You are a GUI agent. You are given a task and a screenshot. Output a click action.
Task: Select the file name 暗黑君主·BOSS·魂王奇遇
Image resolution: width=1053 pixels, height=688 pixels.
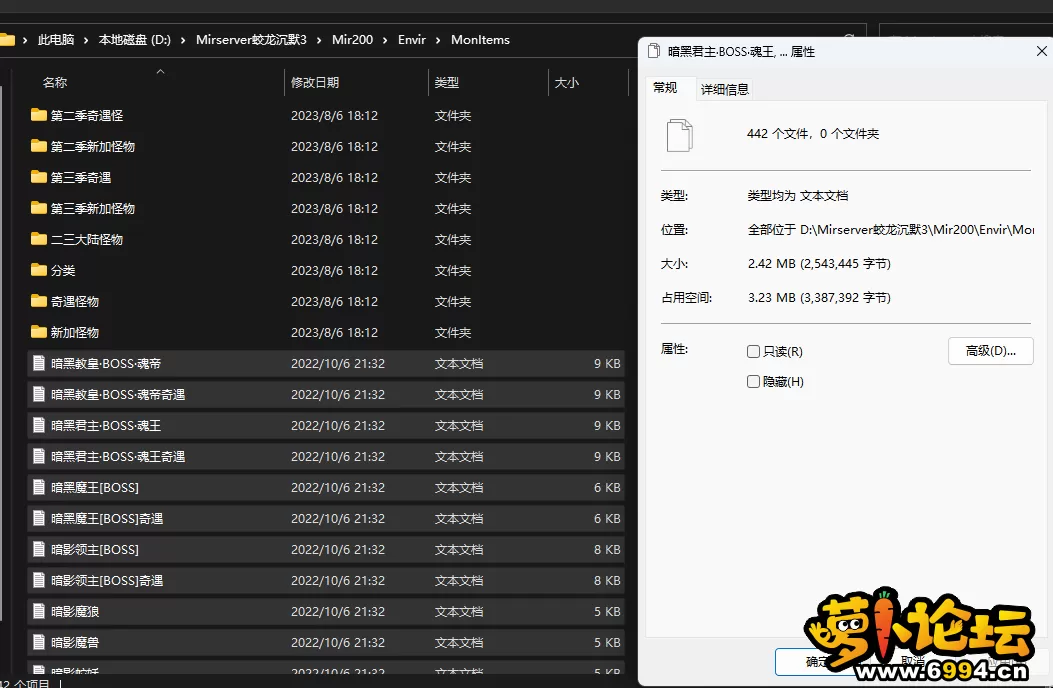[x=118, y=456]
